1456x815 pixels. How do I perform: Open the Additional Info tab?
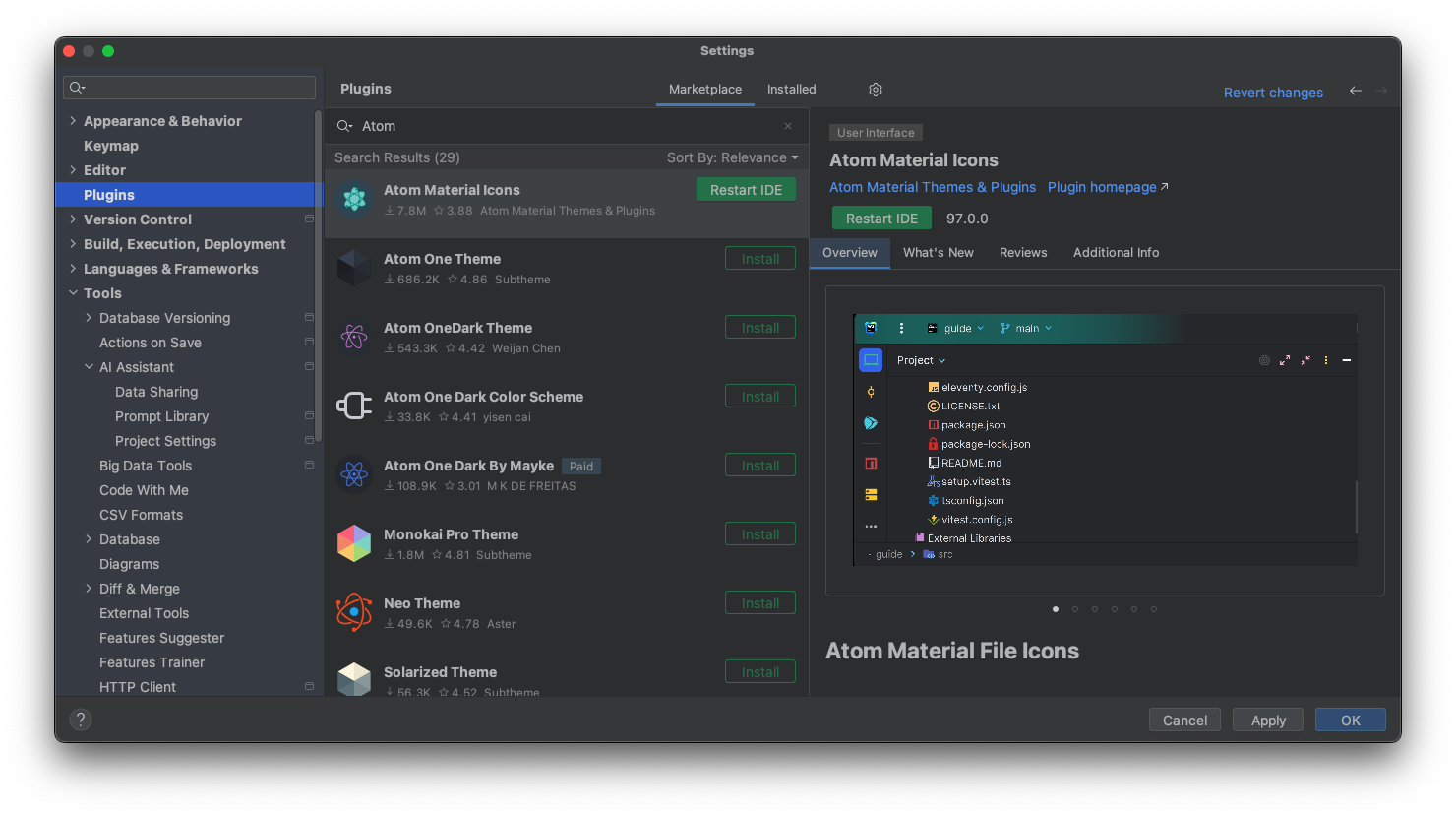[1116, 253]
